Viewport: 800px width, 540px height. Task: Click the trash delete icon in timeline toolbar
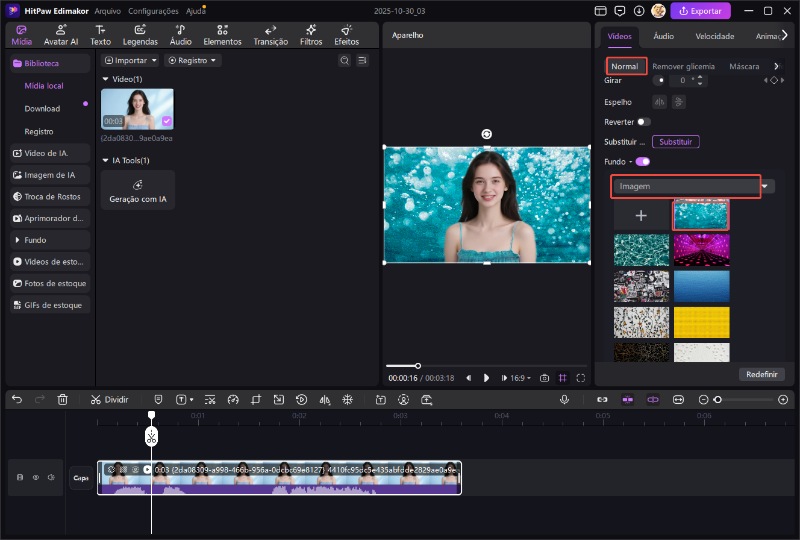[62, 400]
